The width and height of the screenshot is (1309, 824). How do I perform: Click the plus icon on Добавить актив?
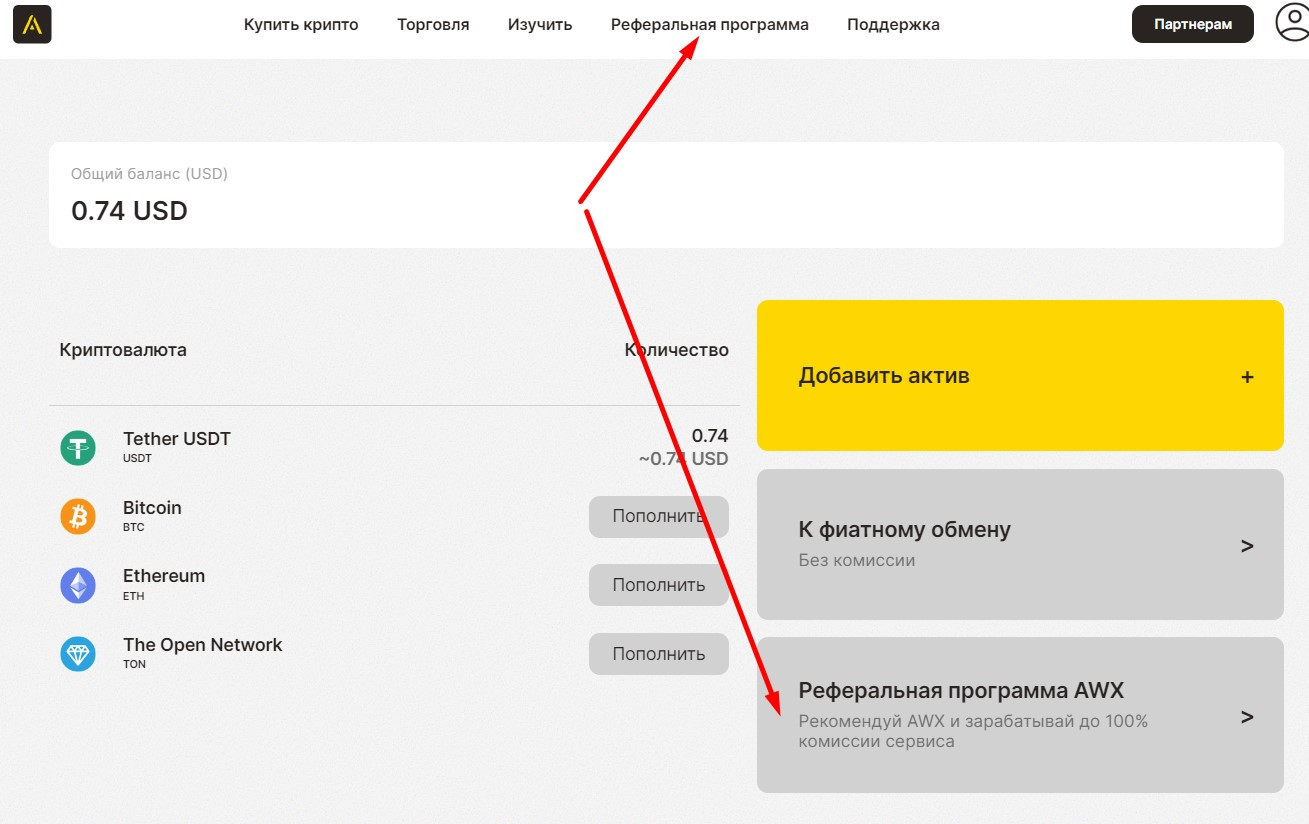1246,377
